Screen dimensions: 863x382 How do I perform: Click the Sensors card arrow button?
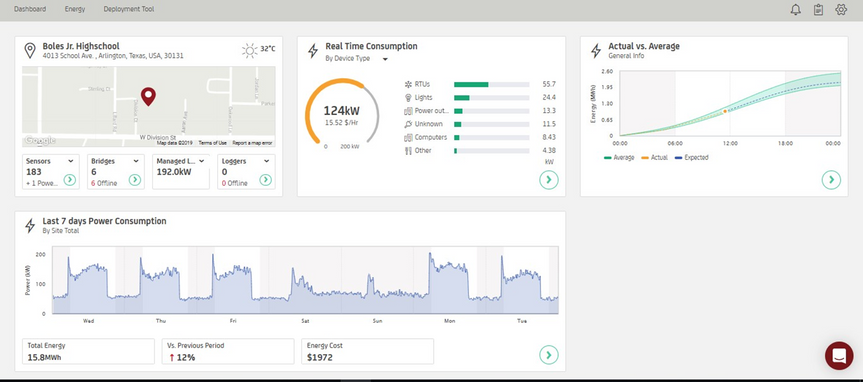[x=69, y=180]
